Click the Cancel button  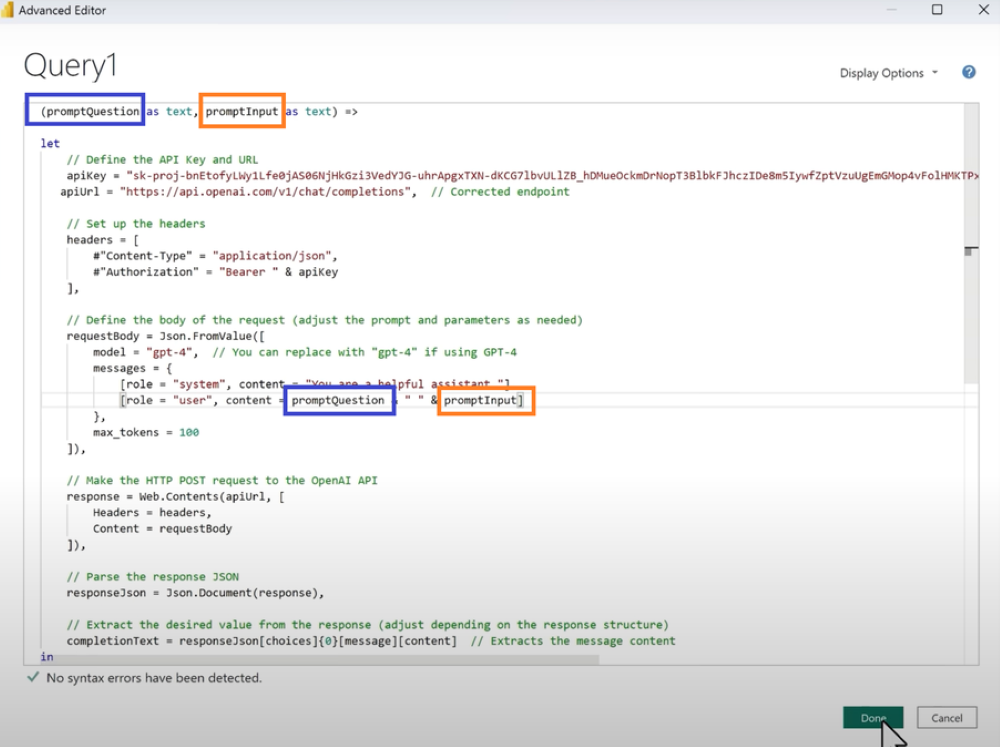pos(946,718)
